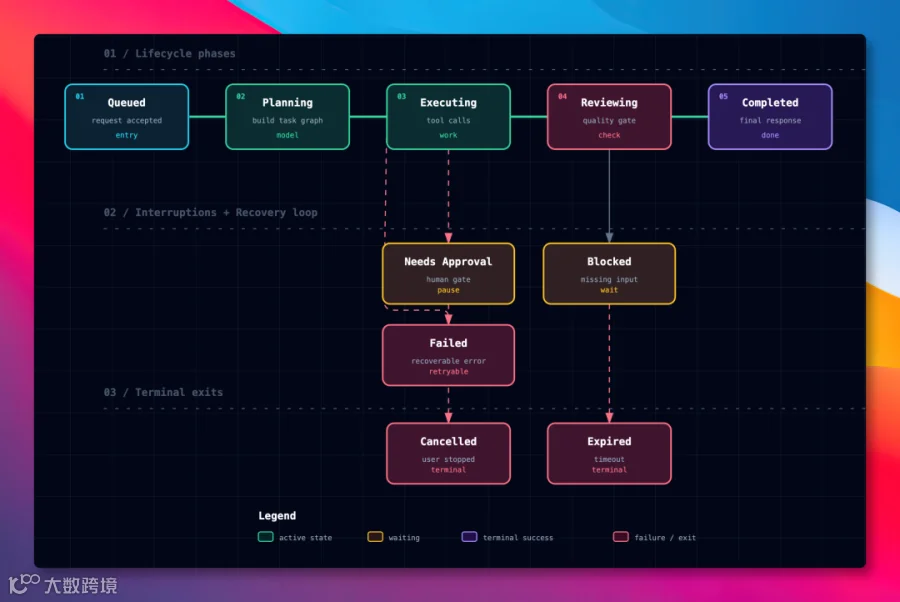The height and width of the screenshot is (602, 900).
Task: Select the Blocked missing input node
Action: coord(609,274)
